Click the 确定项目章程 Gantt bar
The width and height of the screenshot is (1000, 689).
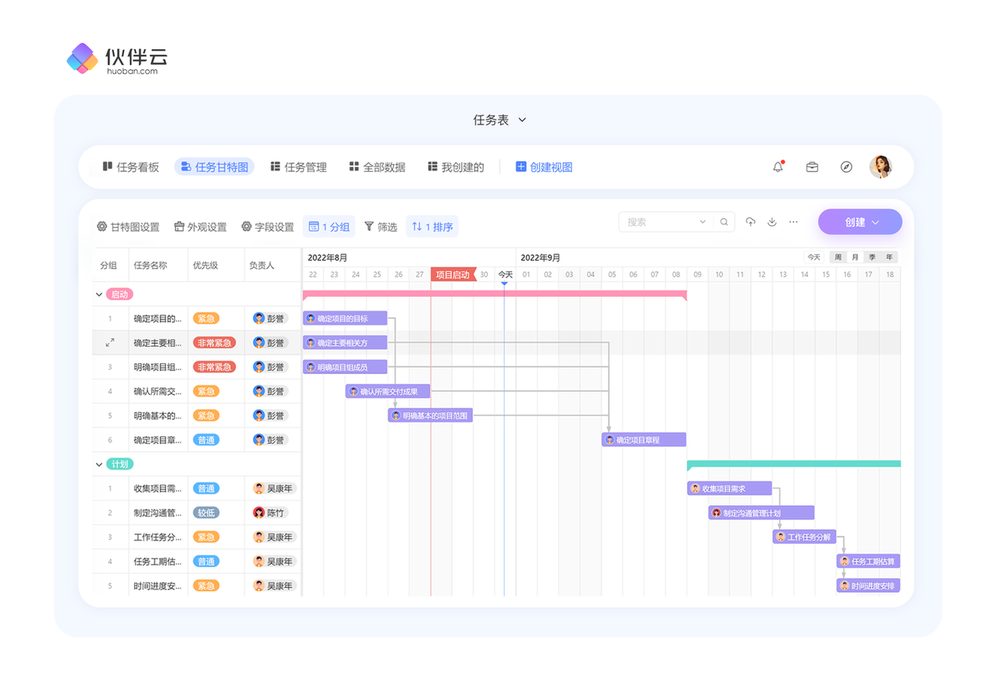point(643,440)
